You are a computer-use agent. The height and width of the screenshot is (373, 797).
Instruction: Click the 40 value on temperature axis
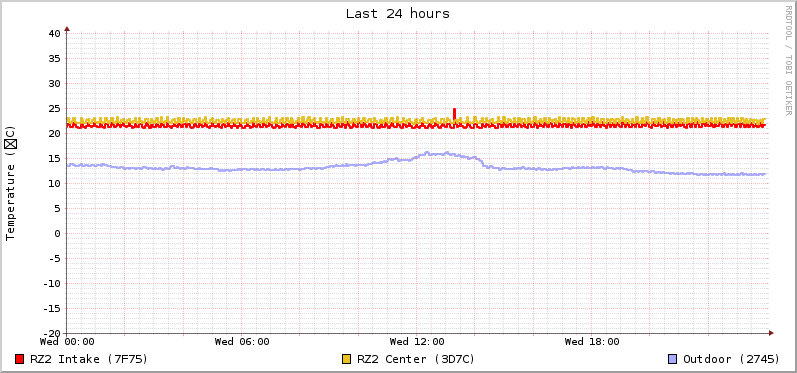(x=54, y=34)
